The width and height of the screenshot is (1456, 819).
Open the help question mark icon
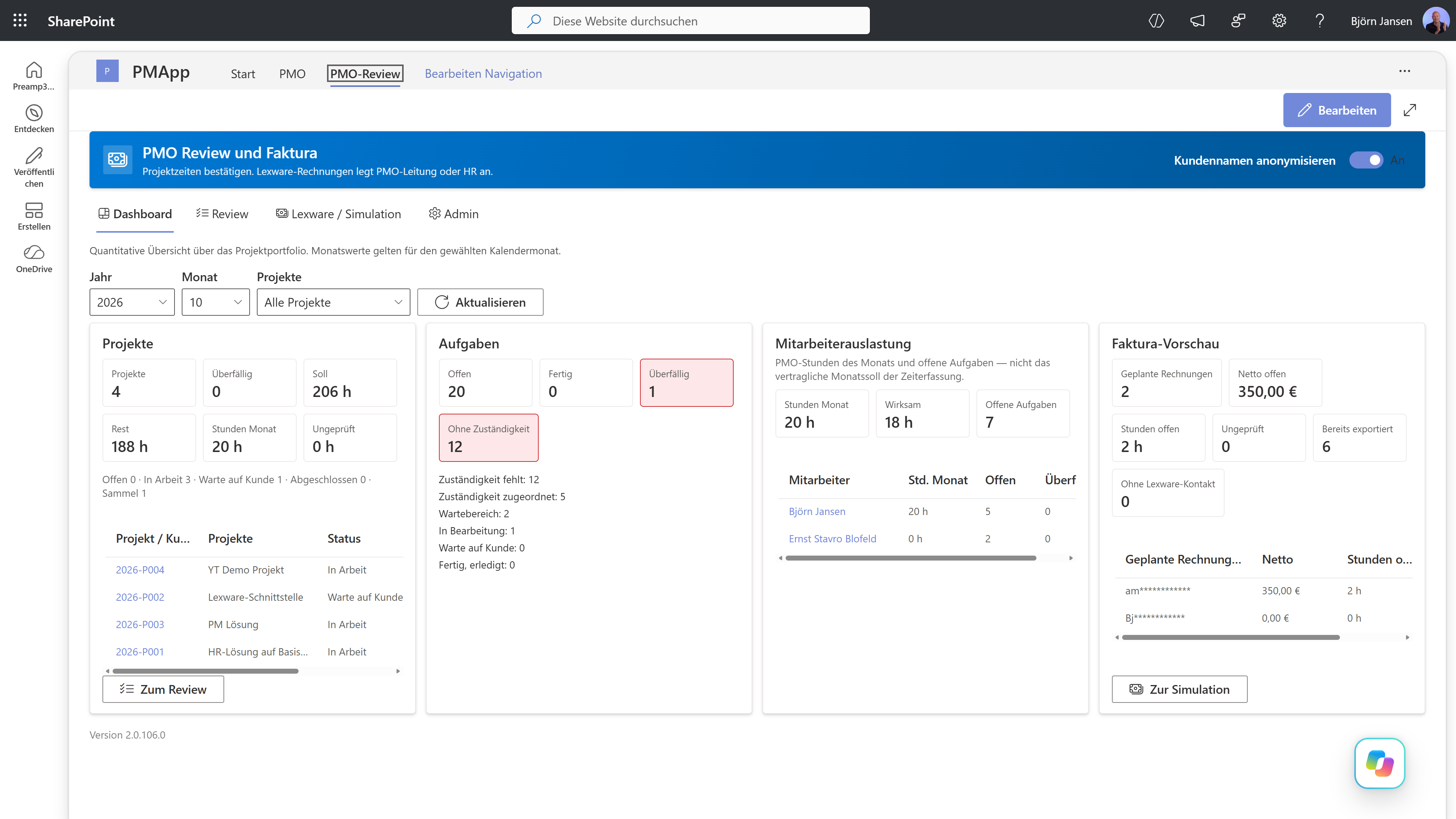1320,21
